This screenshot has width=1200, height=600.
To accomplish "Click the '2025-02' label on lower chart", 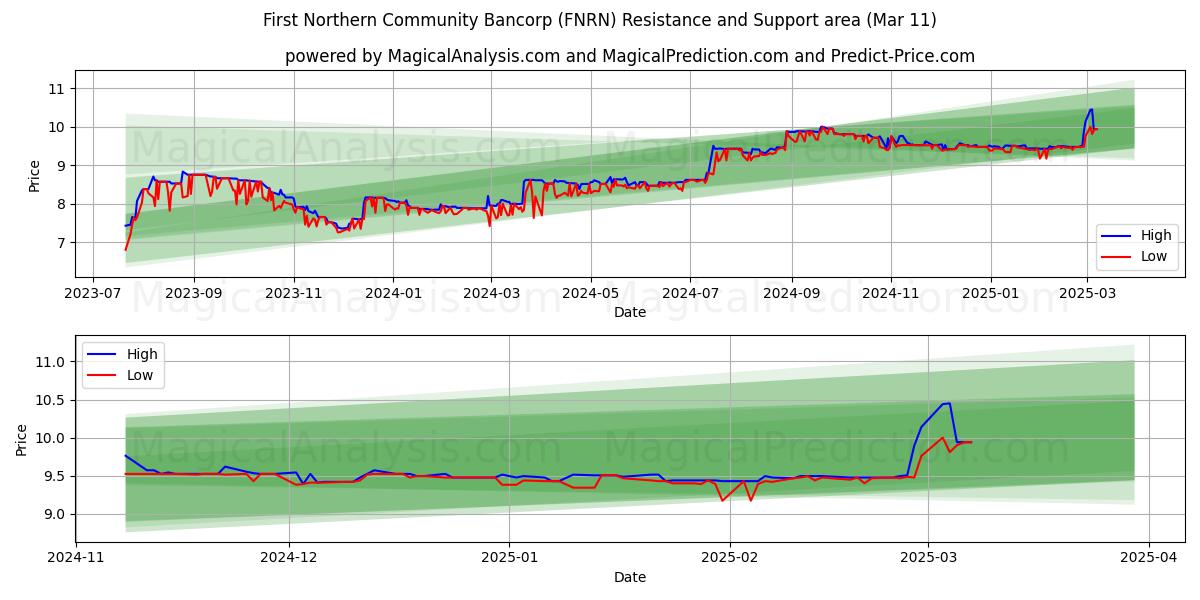I will [730, 559].
